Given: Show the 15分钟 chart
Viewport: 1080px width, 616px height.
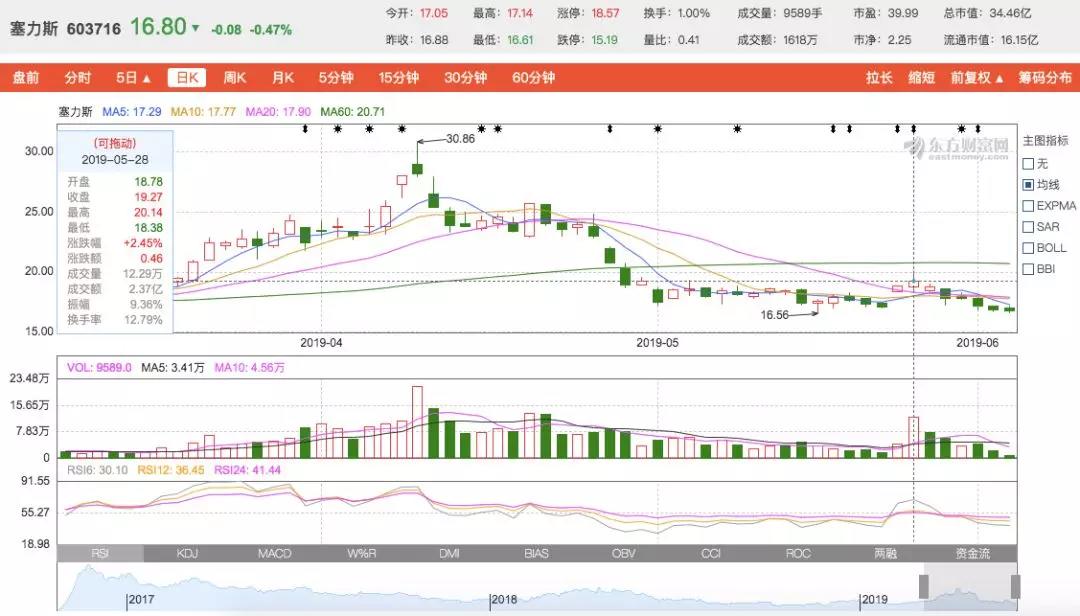Looking at the screenshot, I should pos(399,78).
